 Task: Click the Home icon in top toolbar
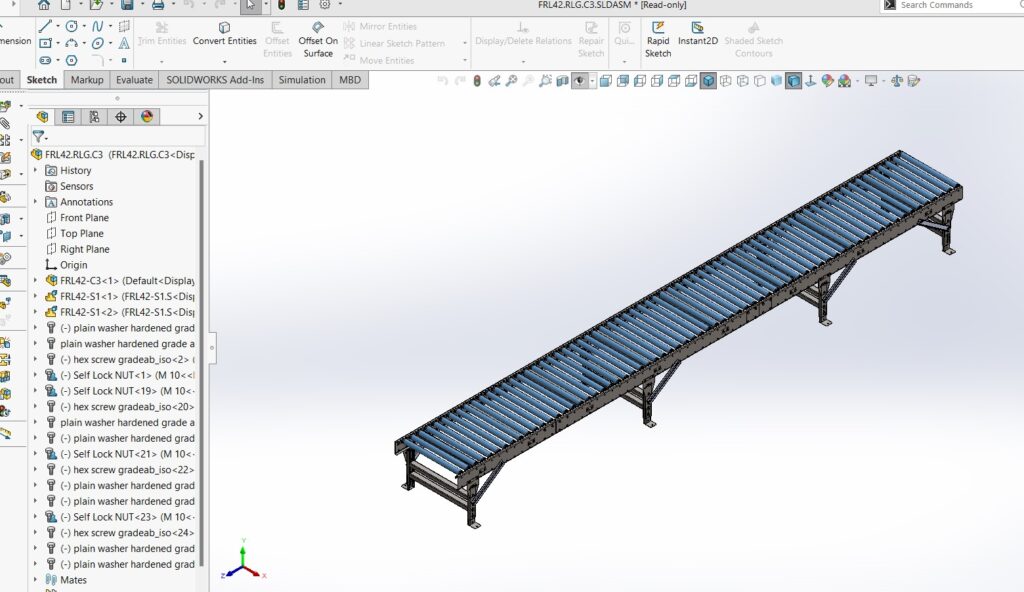(44, 5)
